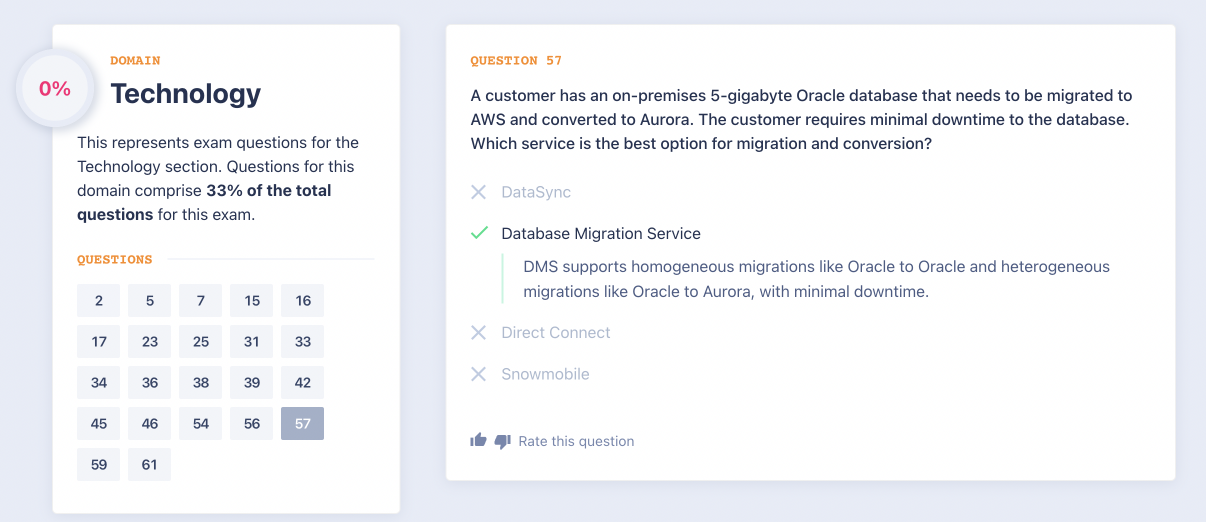The image size is (1206, 522).
Task: Navigate to question 56
Action: click(x=252, y=423)
